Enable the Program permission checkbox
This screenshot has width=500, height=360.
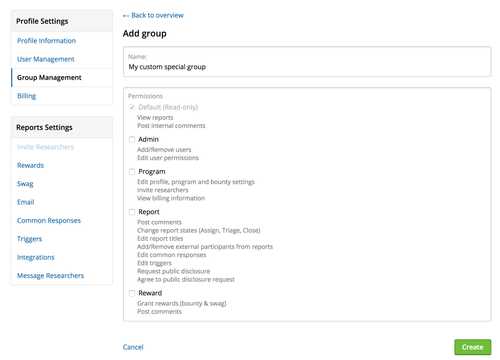click(x=132, y=172)
